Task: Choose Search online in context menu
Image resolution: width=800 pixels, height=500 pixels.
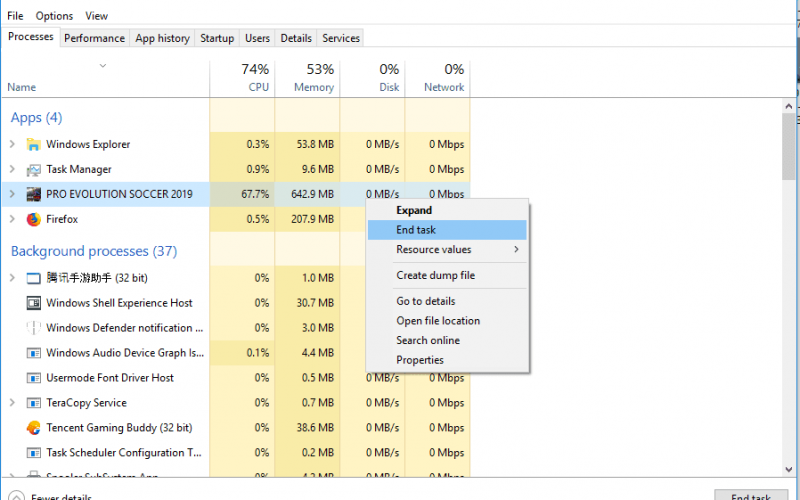Action: pos(447,340)
